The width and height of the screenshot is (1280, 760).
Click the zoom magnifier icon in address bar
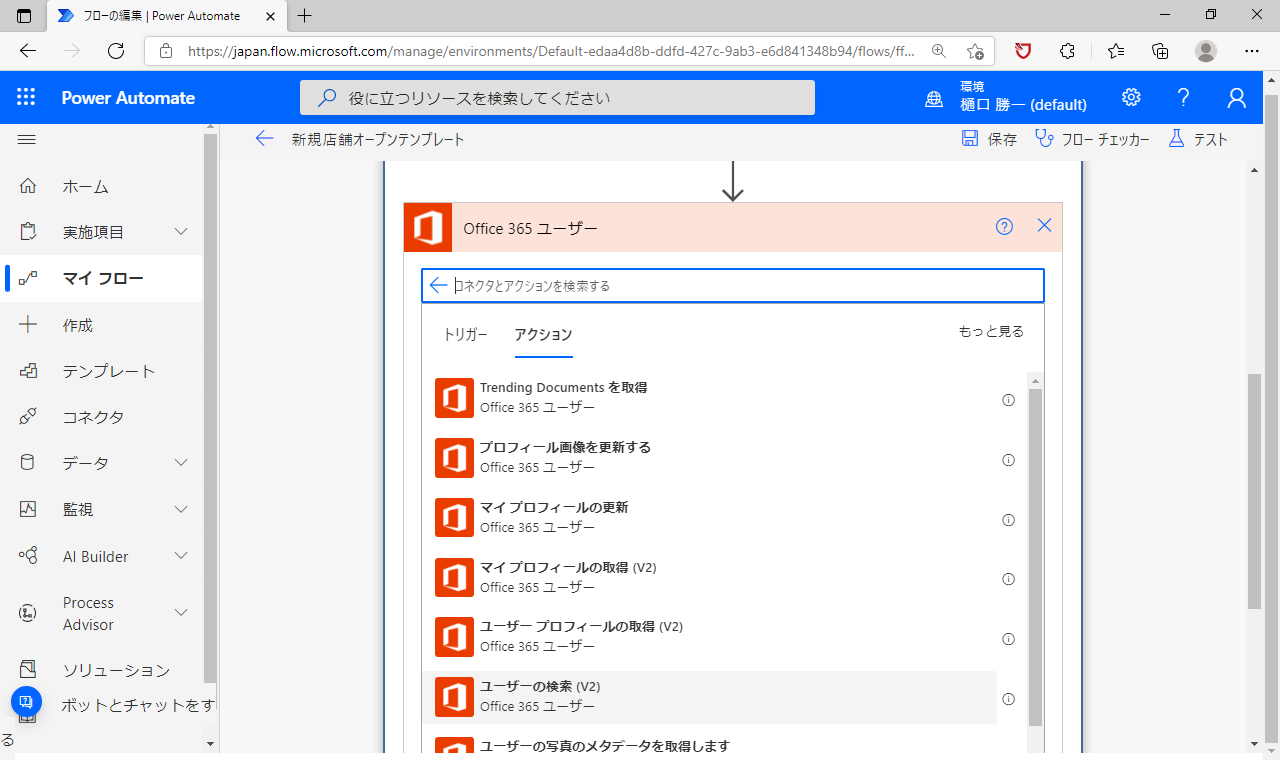(x=938, y=51)
